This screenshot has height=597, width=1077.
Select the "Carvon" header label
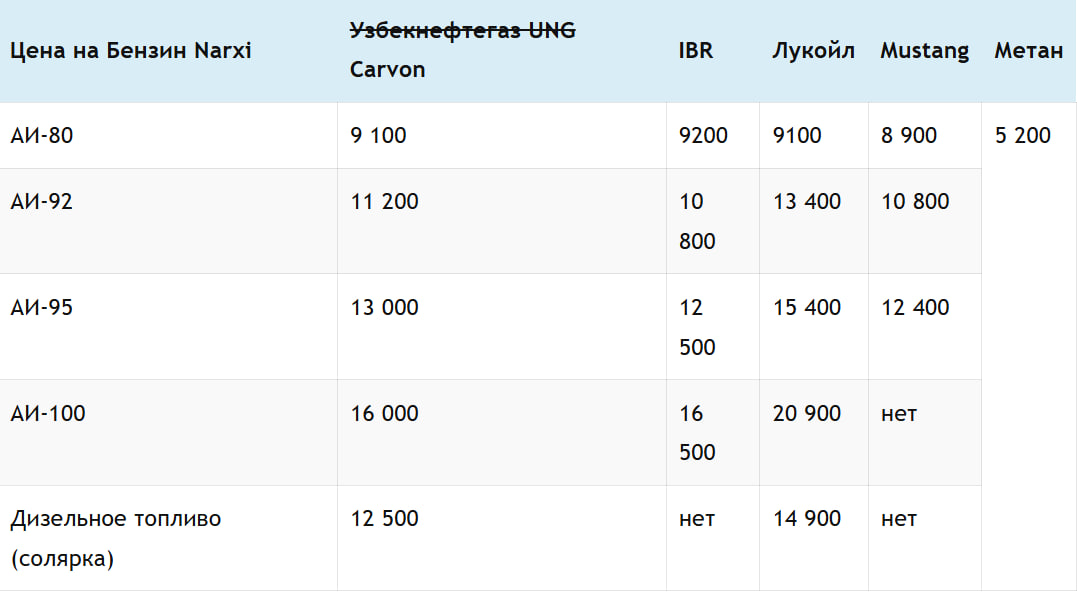point(387,70)
